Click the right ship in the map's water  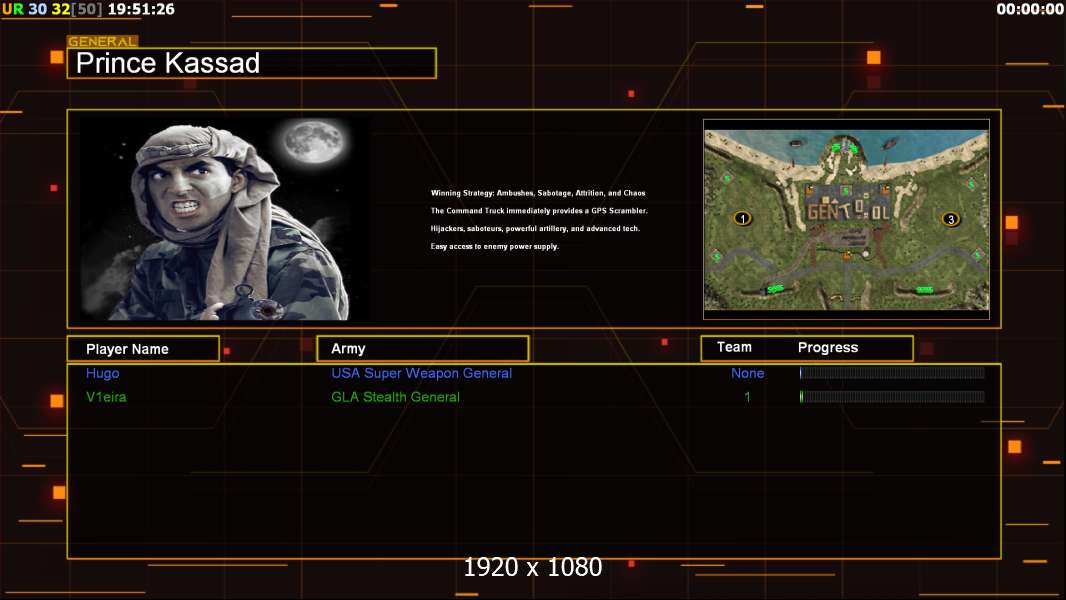coord(890,143)
